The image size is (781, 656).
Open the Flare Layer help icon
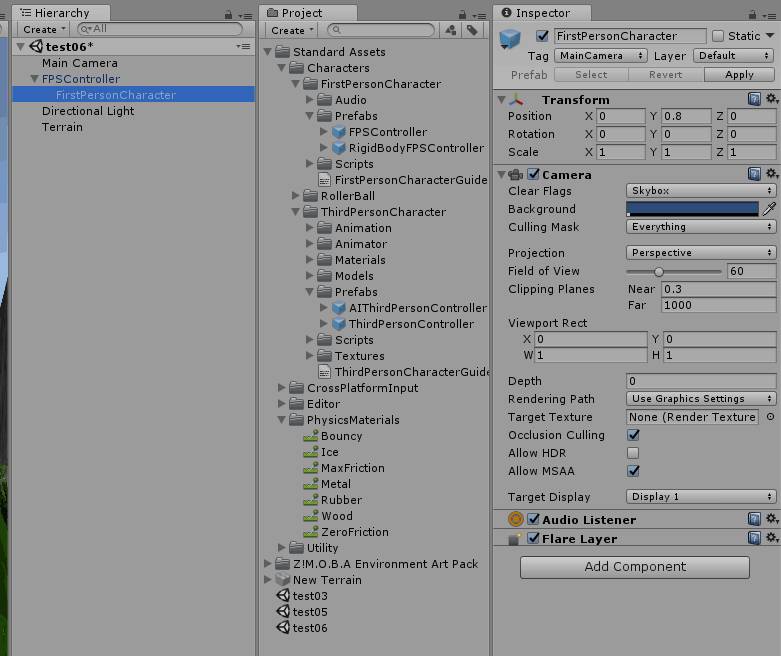754,538
